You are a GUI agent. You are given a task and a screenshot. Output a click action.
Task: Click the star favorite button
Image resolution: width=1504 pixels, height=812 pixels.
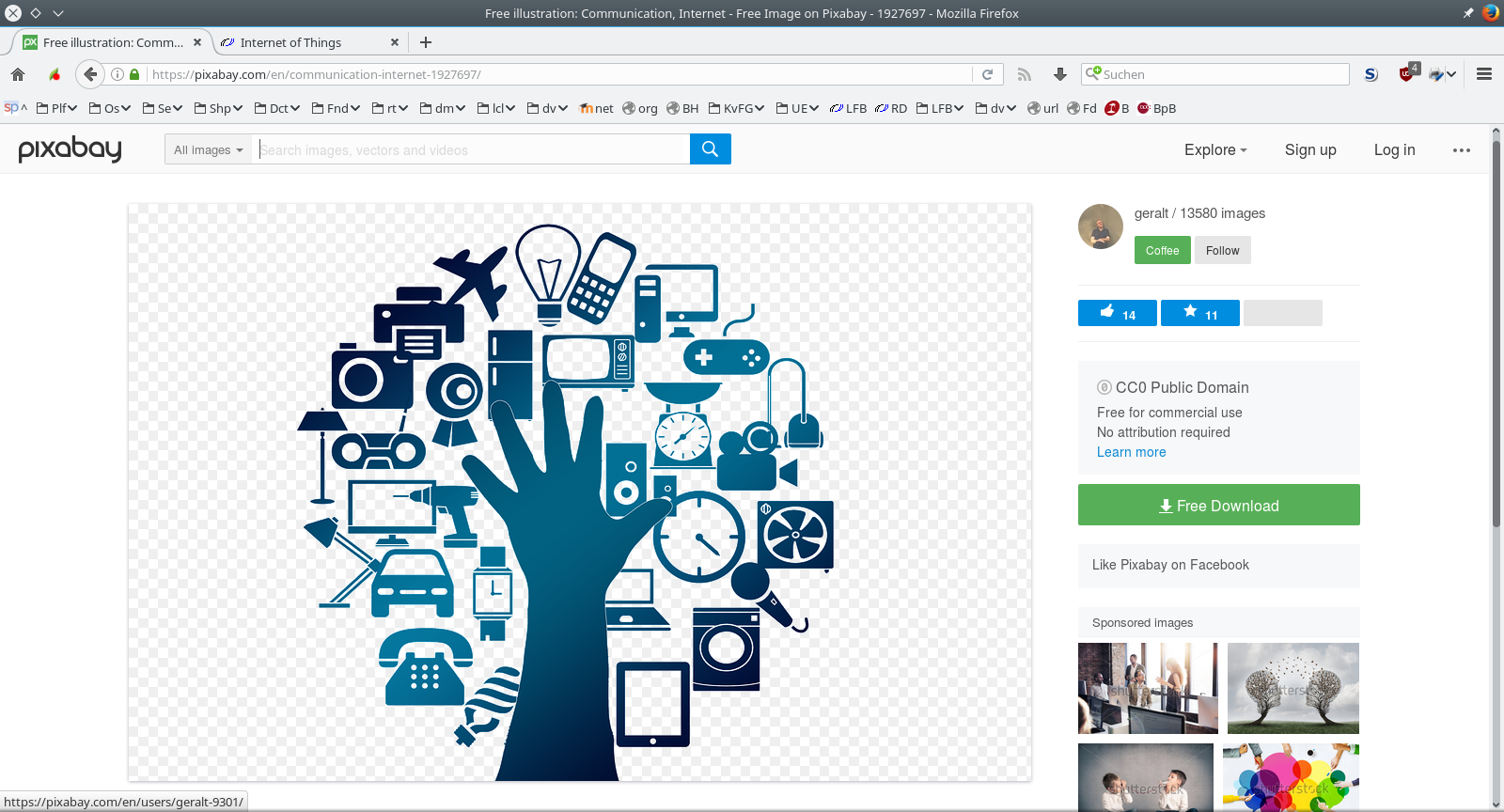[1199, 313]
